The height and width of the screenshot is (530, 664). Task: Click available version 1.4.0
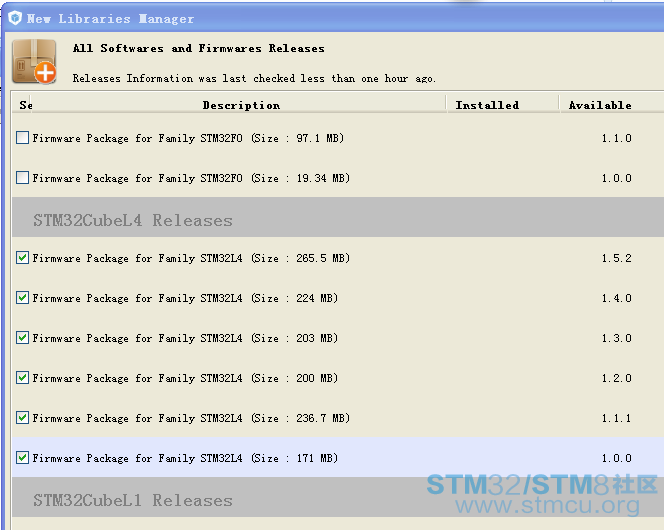coord(617,298)
